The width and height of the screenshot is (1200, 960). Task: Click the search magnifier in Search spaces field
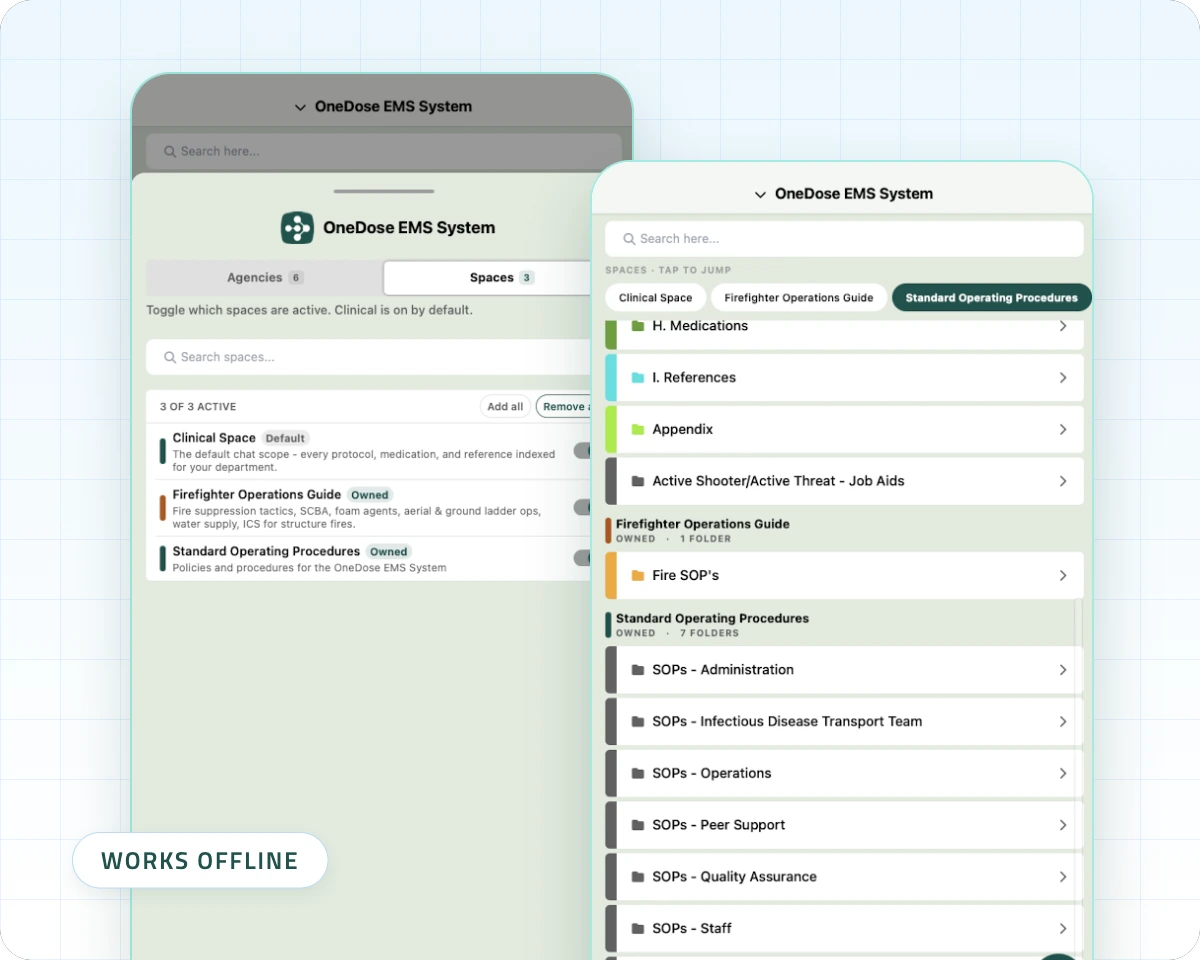tap(169, 357)
